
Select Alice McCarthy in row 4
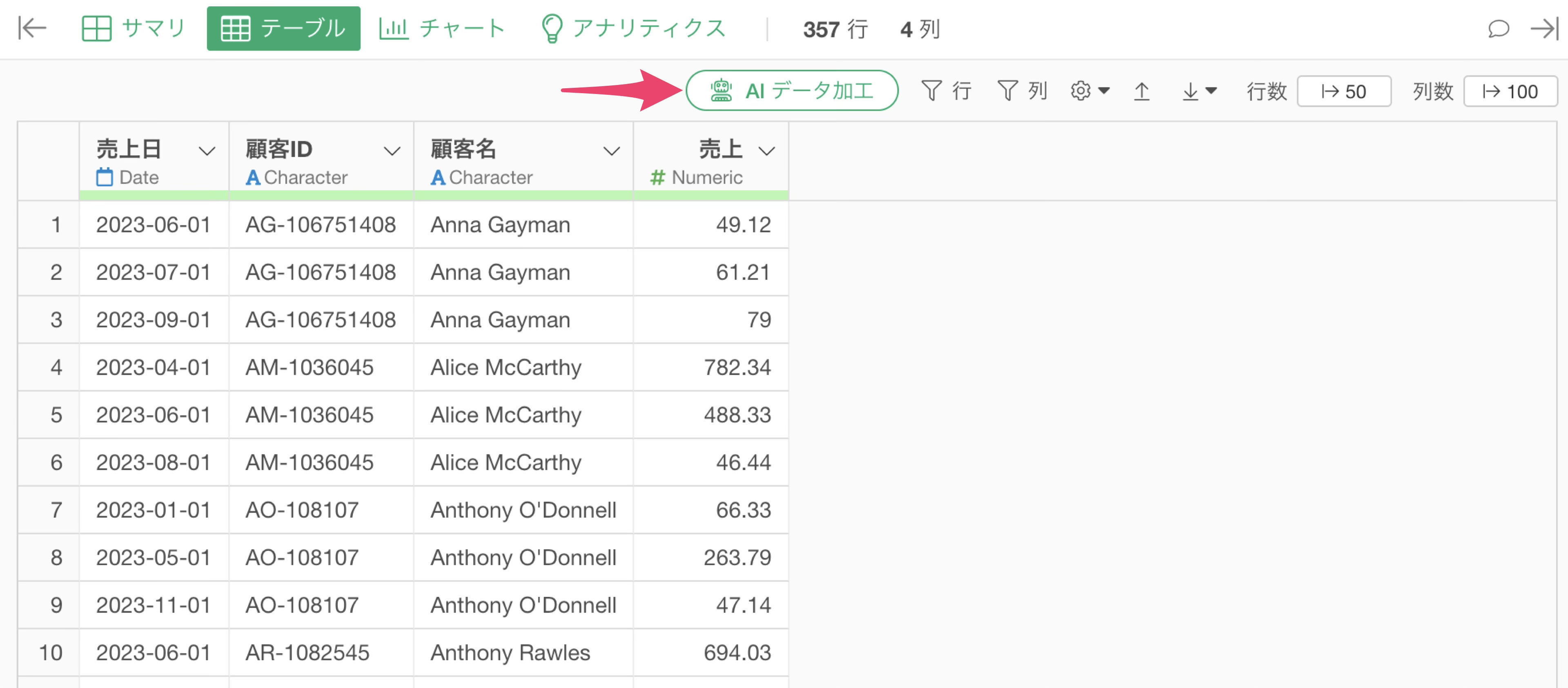(523, 367)
